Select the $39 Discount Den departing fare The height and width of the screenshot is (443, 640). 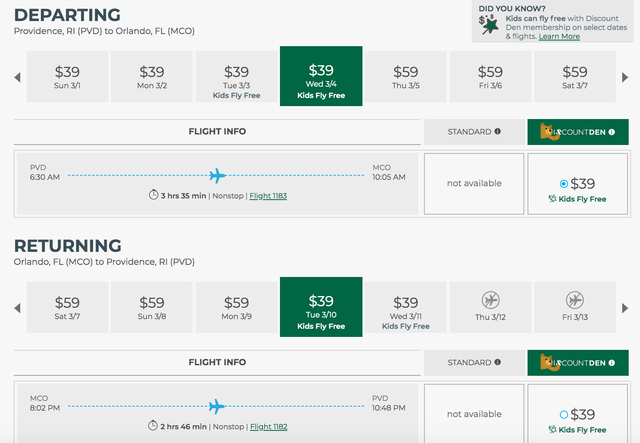click(564, 183)
